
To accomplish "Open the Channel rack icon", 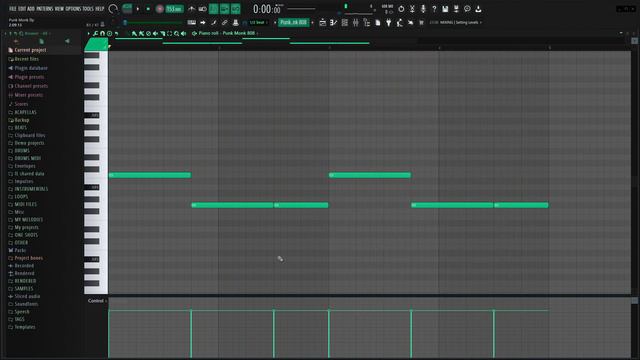I will click(344, 22).
